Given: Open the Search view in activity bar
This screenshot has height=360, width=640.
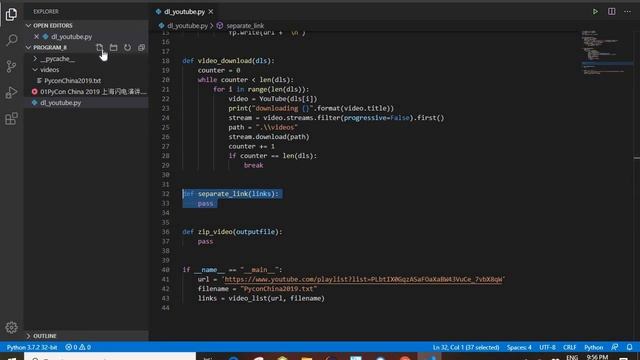Looking at the screenshot, I should click(11, 40).
